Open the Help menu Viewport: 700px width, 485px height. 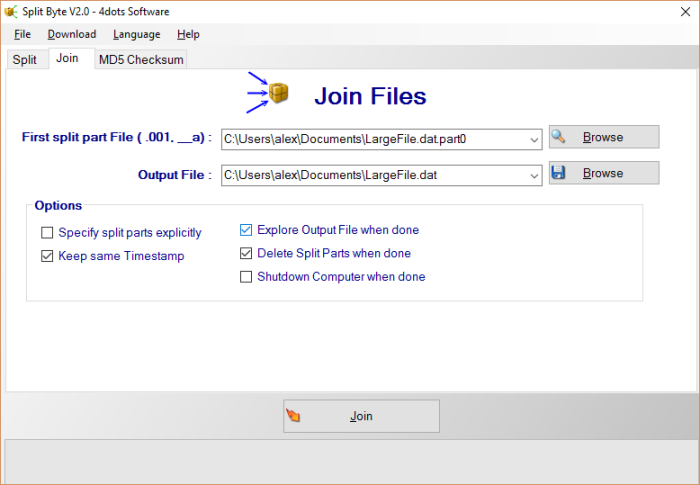click(188, 34)
